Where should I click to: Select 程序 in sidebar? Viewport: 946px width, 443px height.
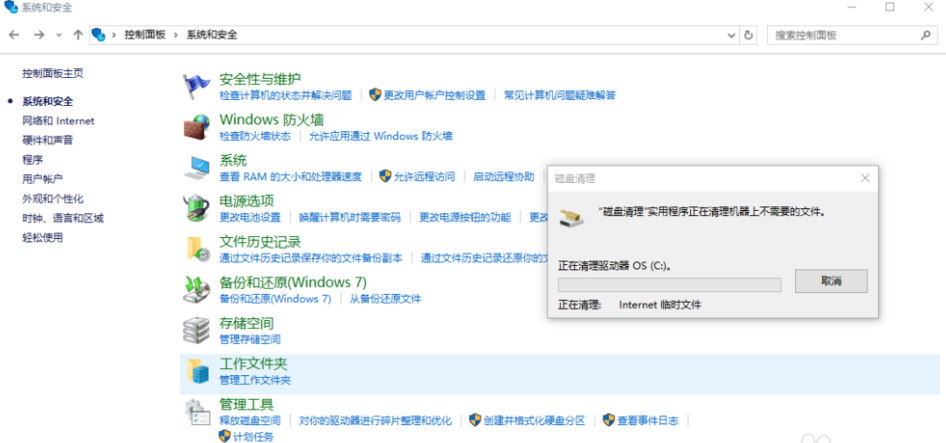click(x=33, y=159)
